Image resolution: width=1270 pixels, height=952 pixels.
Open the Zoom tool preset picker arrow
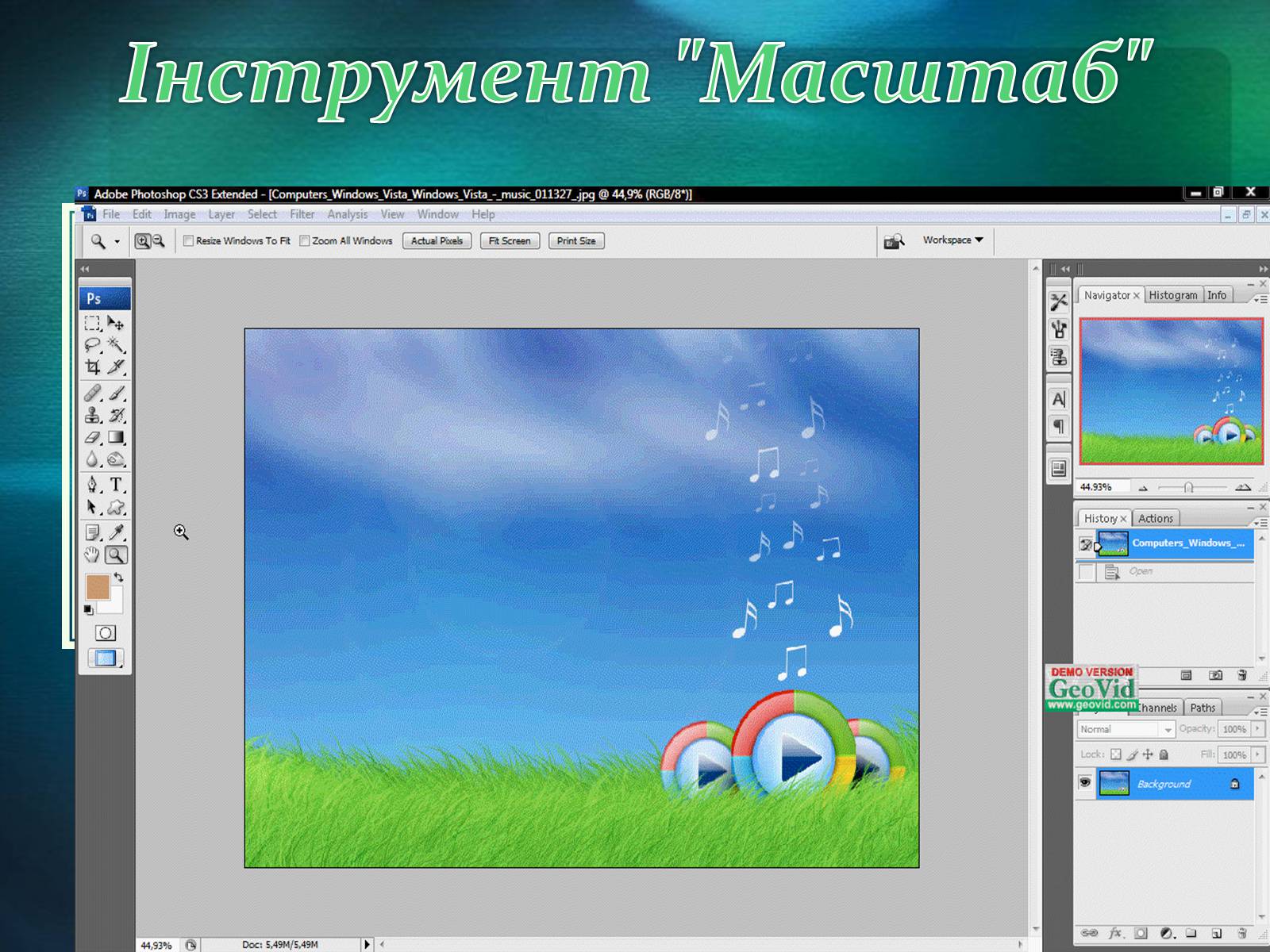click(117, 242)
